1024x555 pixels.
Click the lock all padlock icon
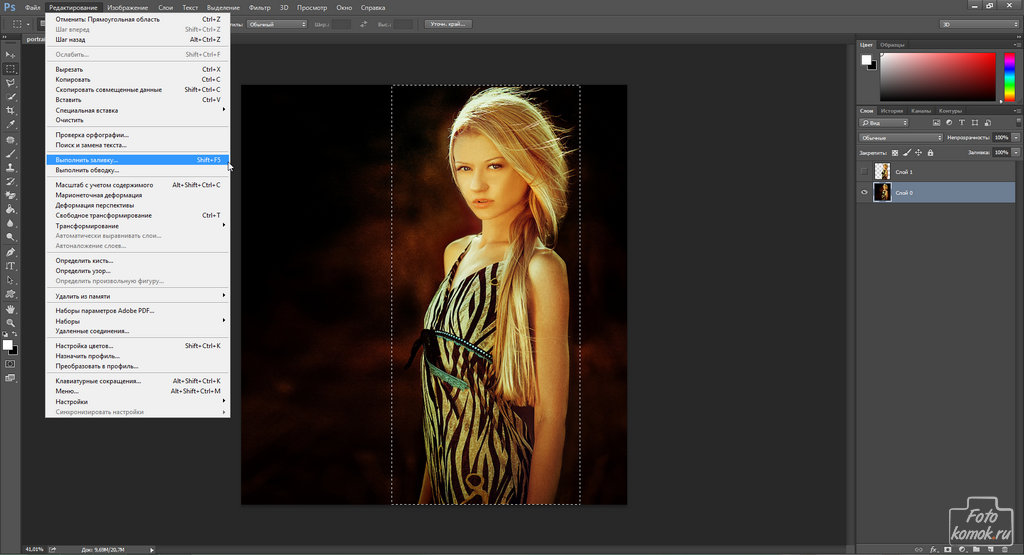click(932, 153)
